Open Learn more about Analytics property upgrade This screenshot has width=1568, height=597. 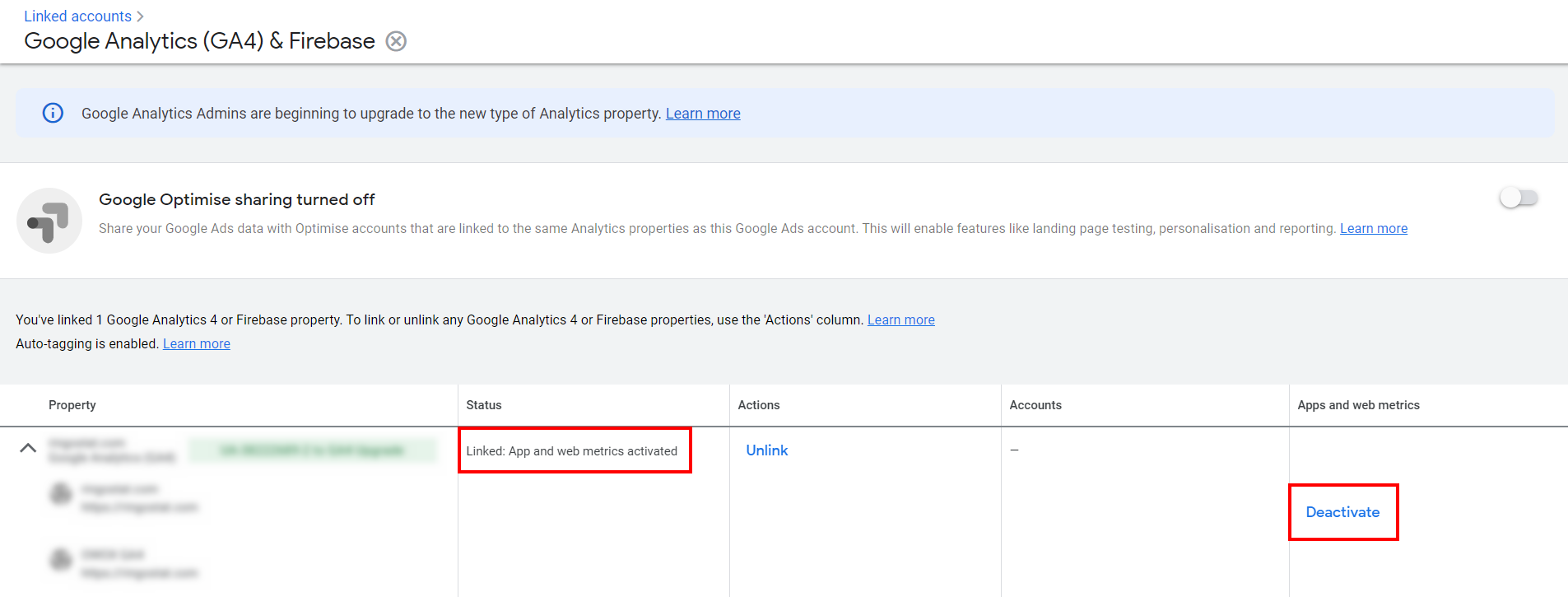click(x=703, y=114)
